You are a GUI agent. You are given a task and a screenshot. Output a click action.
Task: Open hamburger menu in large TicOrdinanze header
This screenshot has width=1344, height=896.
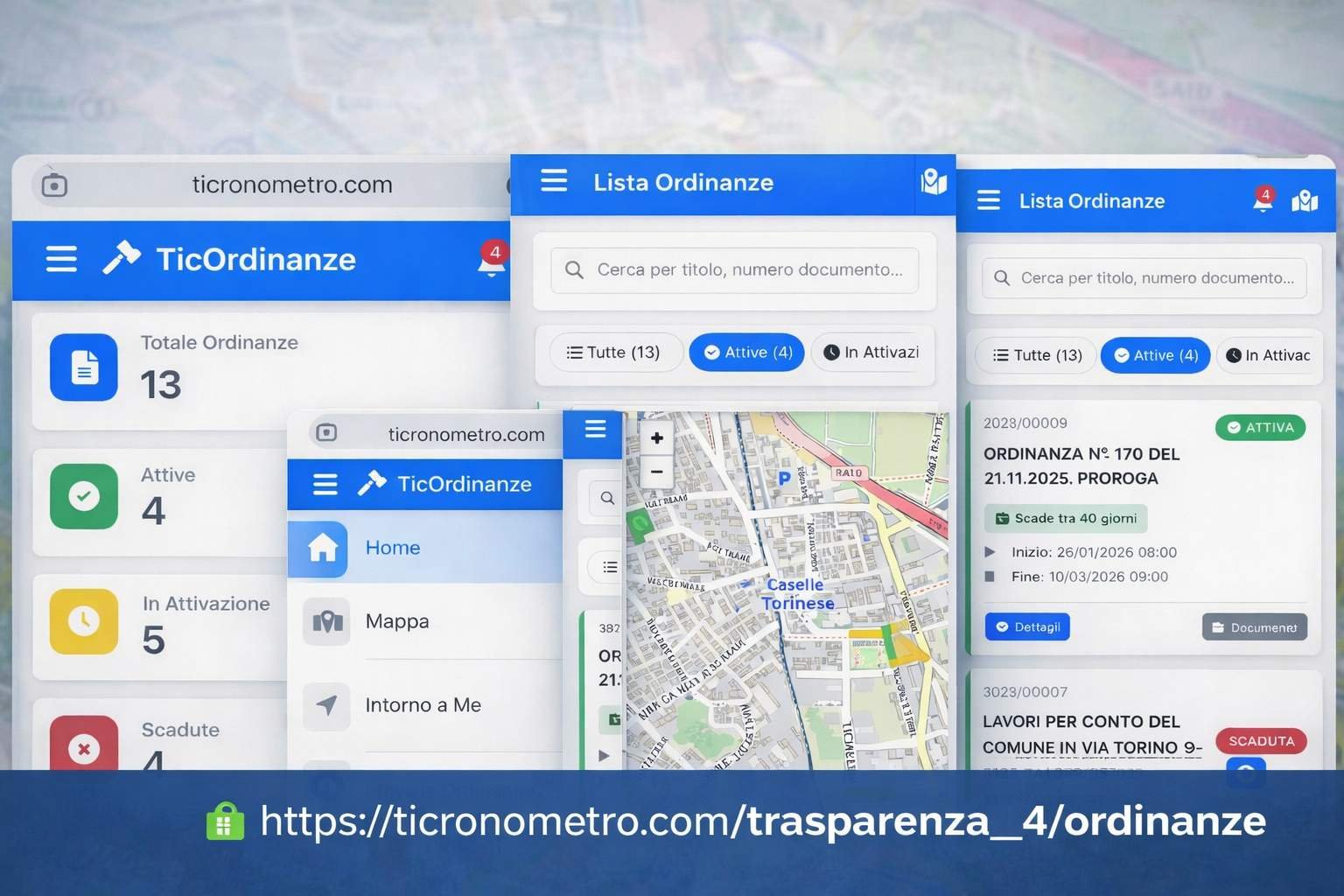[x=61, y=259]
